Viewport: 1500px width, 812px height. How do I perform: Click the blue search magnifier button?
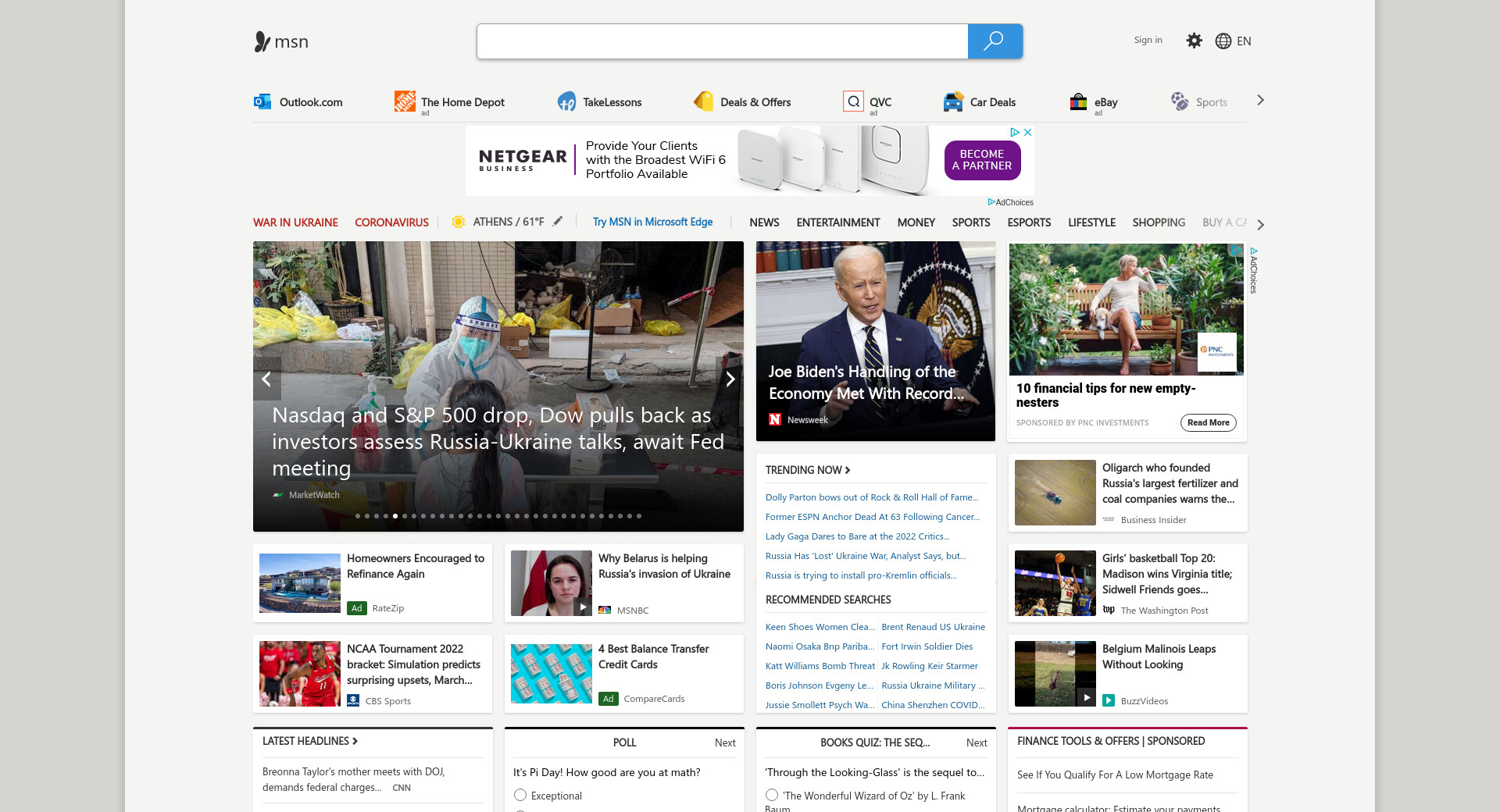(994, 41)
